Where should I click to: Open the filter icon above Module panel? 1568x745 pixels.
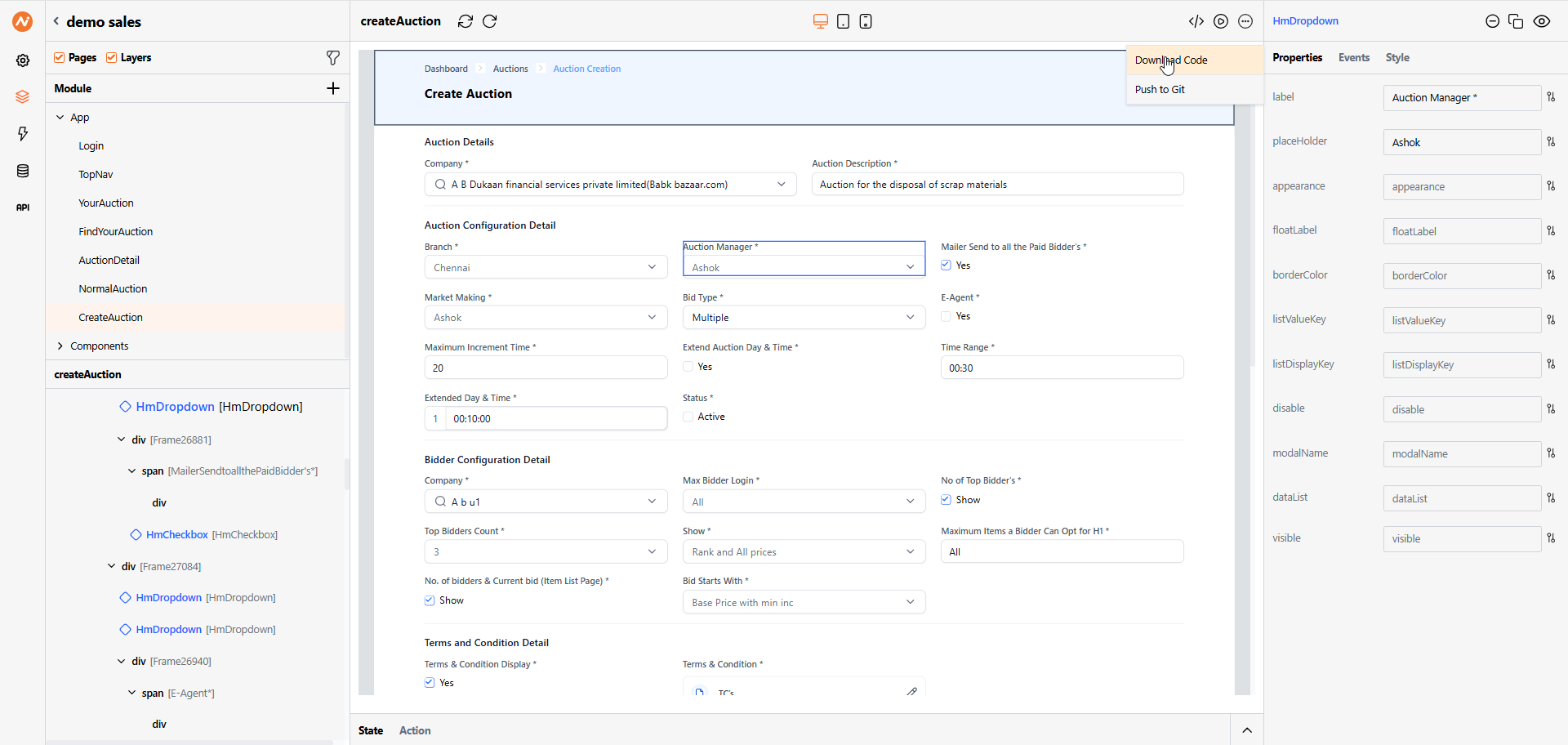point(333,58)
